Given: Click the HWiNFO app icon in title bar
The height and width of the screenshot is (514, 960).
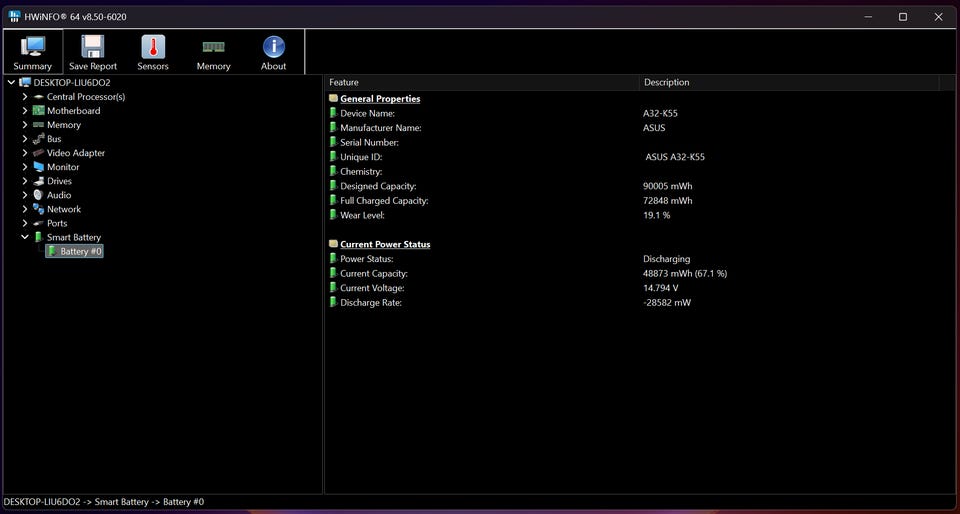Looking at the screenshot, I should click(x=15, y=17).
